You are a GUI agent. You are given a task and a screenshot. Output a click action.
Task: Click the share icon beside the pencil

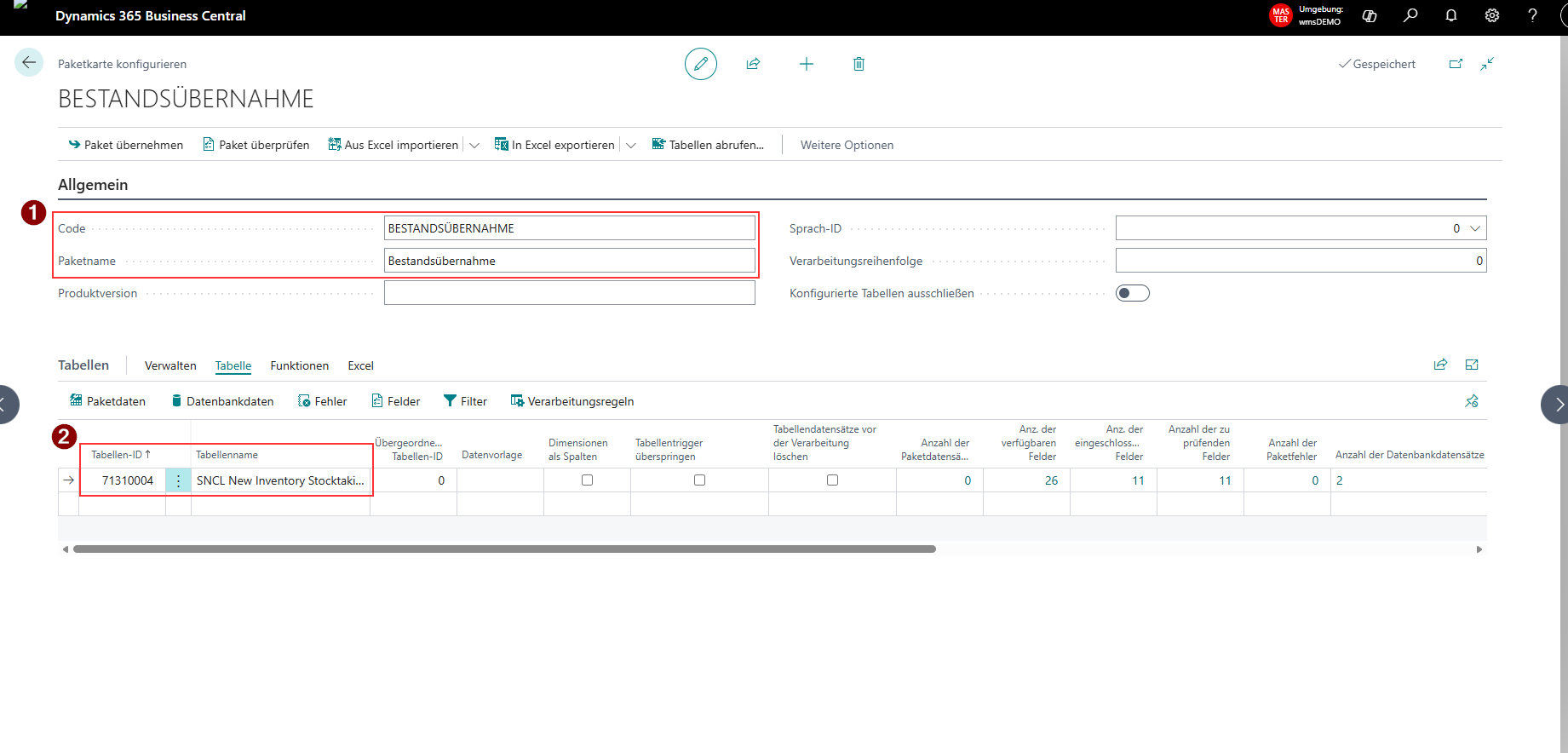click(x=753, y=64)
